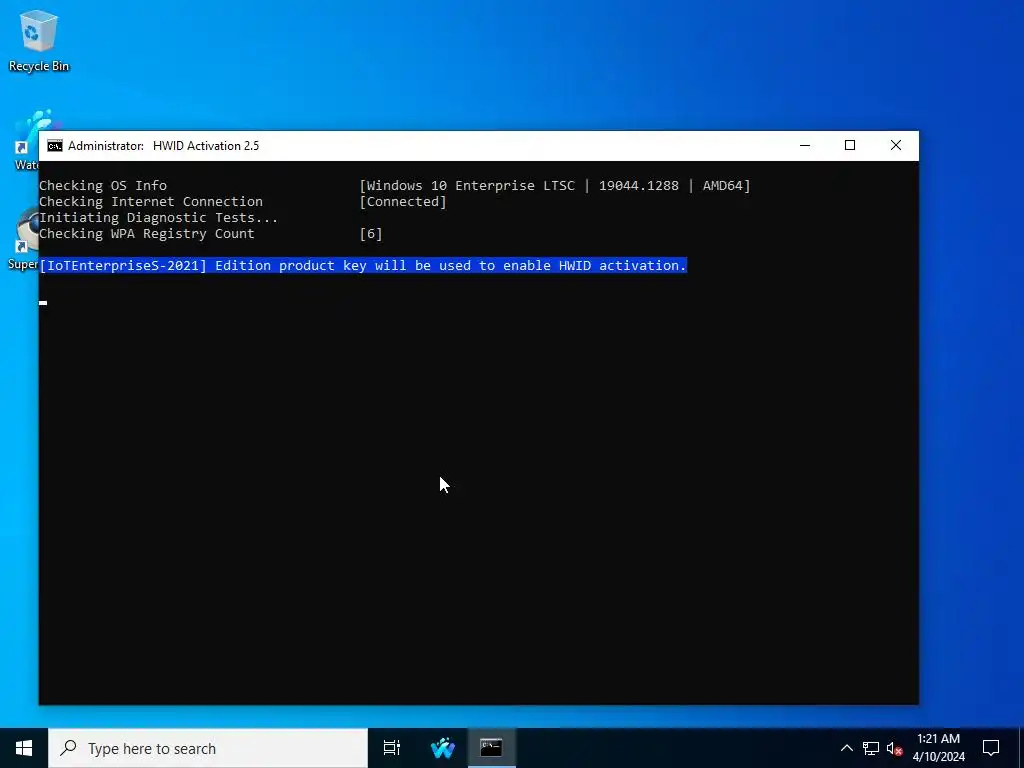
Task: Click the taskbar search box
Action: pyautogui.click(x=208, y=748)
